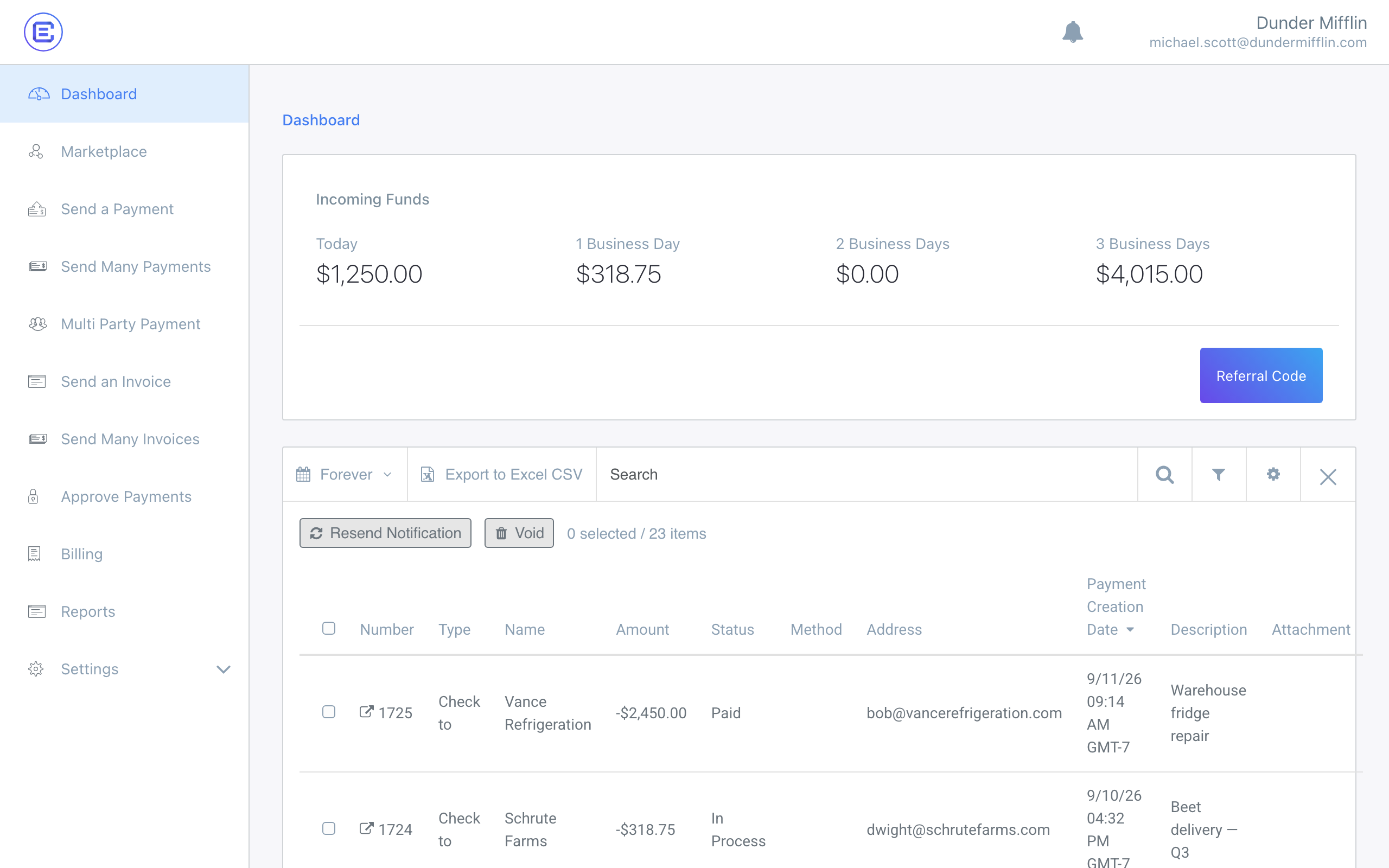The image size is (1389, 868).
Task: Click the Dashboard breadcrumb link
Action: 321,120
